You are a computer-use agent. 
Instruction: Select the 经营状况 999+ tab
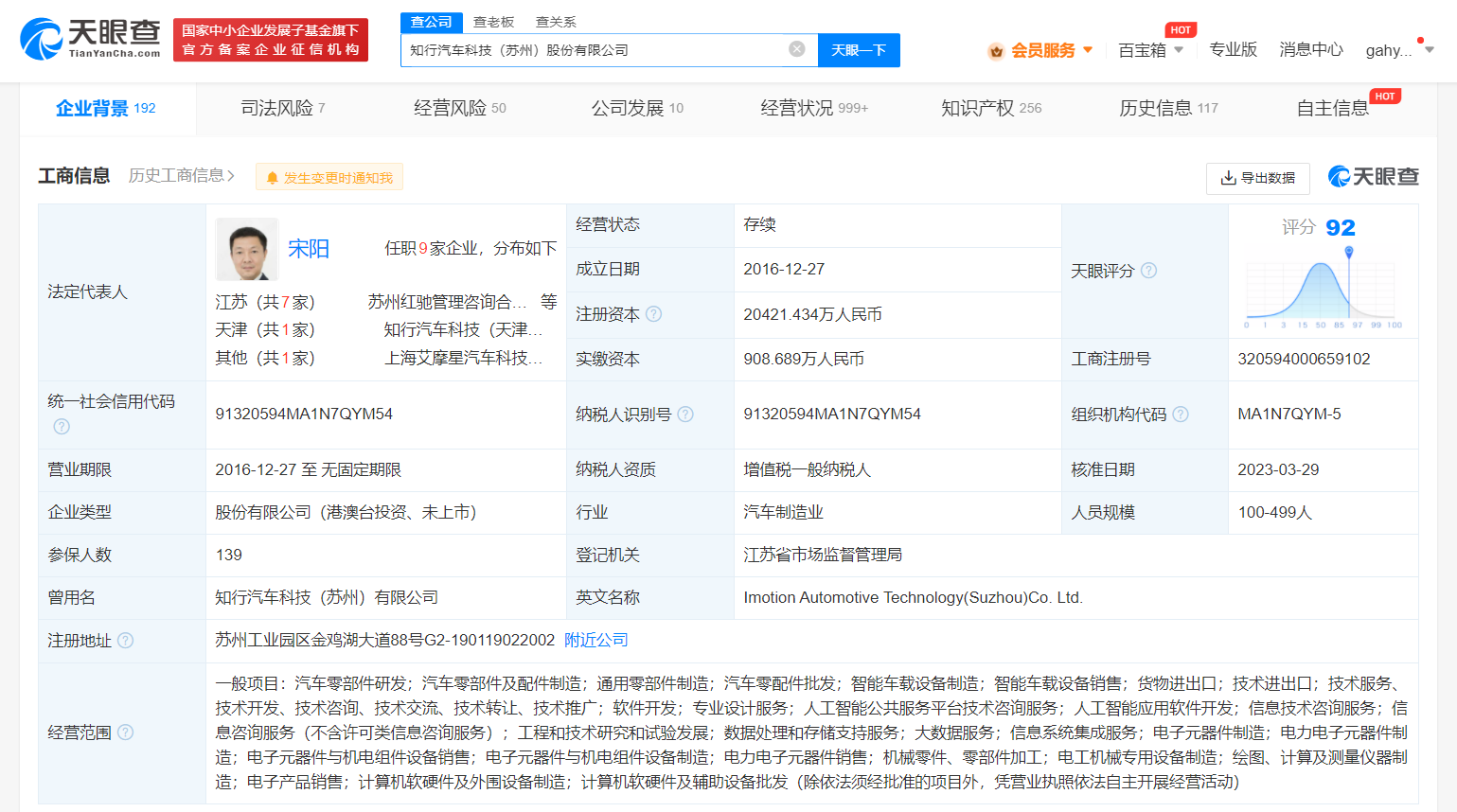814,109
